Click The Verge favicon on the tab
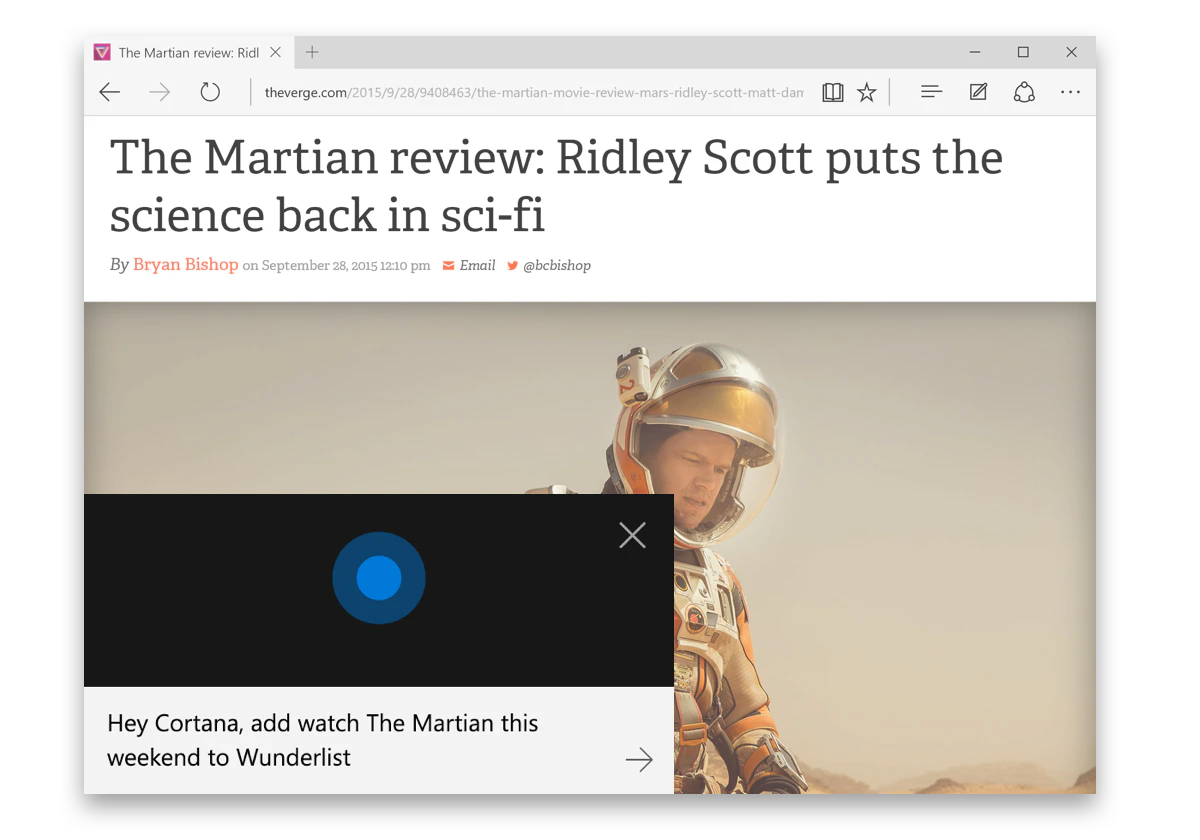The height and width of the screenshot is (840, 1200). click(x=102, y=52)
